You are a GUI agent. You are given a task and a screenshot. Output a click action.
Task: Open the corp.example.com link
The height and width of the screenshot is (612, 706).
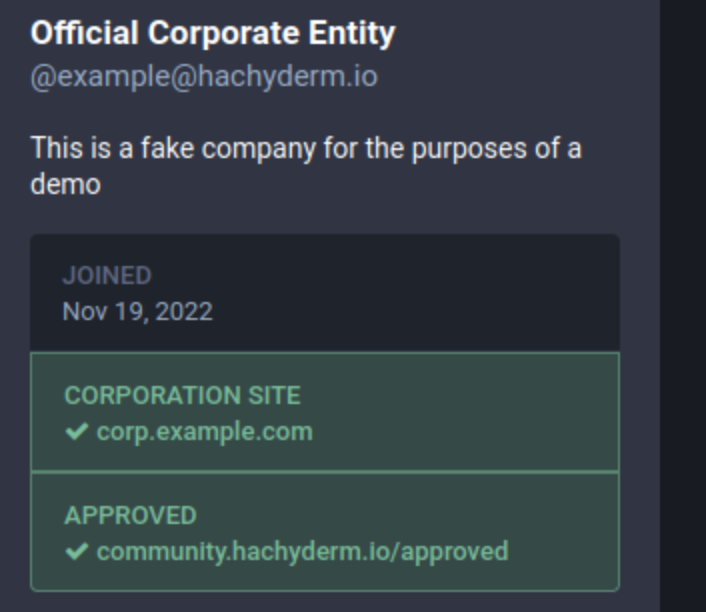[x=204, y=432]
